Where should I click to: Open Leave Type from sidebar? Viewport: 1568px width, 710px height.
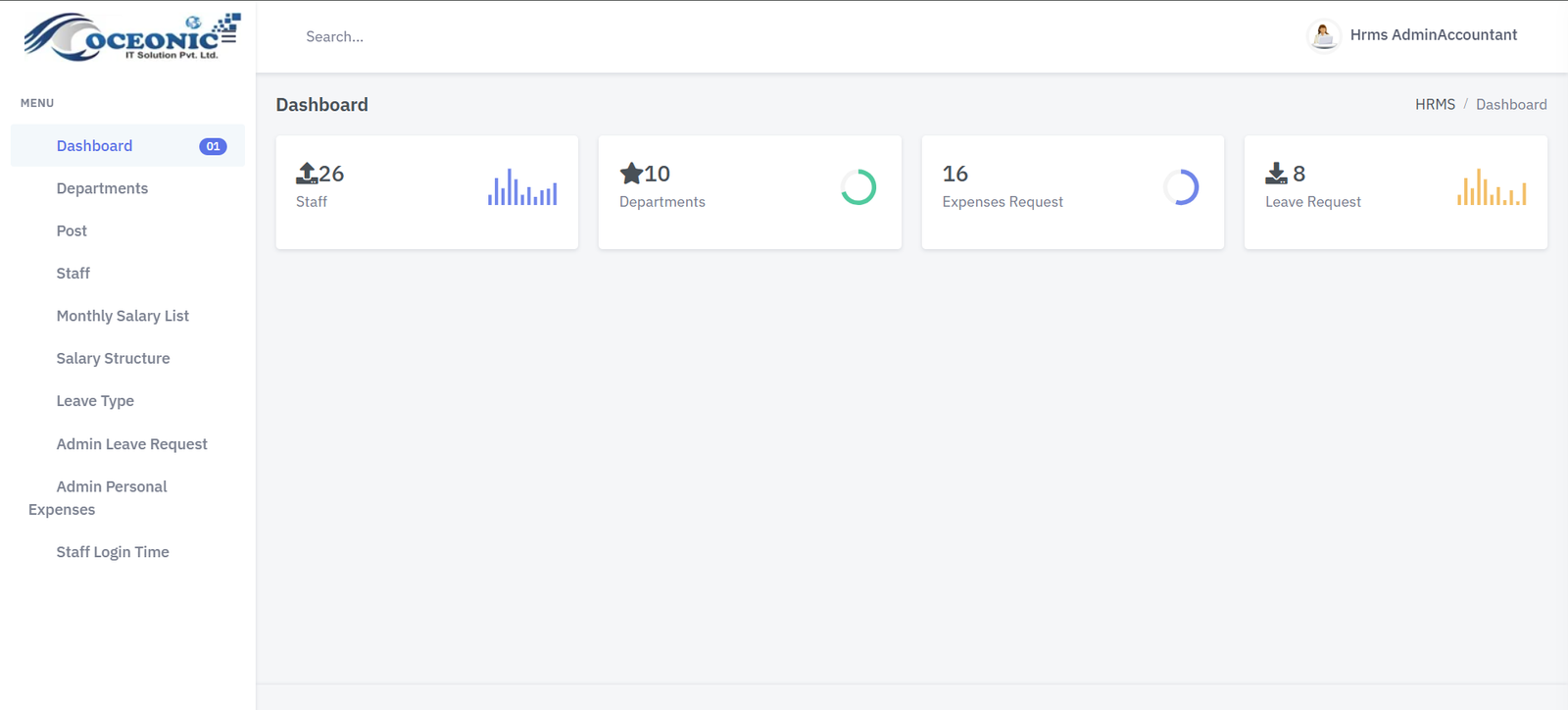click(x=95, y=401)
